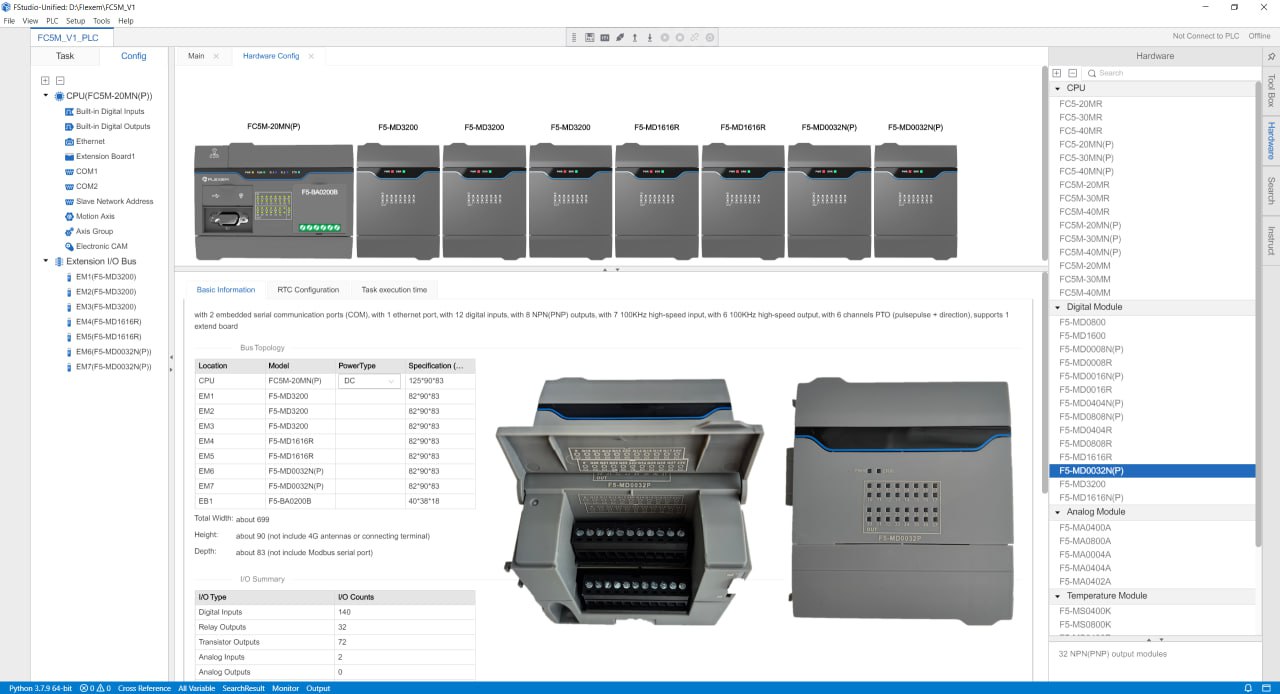The width and height of the screenshot is (1280, 694).
Task: Click SearchResult in status bar
Action: pos(244,688)
